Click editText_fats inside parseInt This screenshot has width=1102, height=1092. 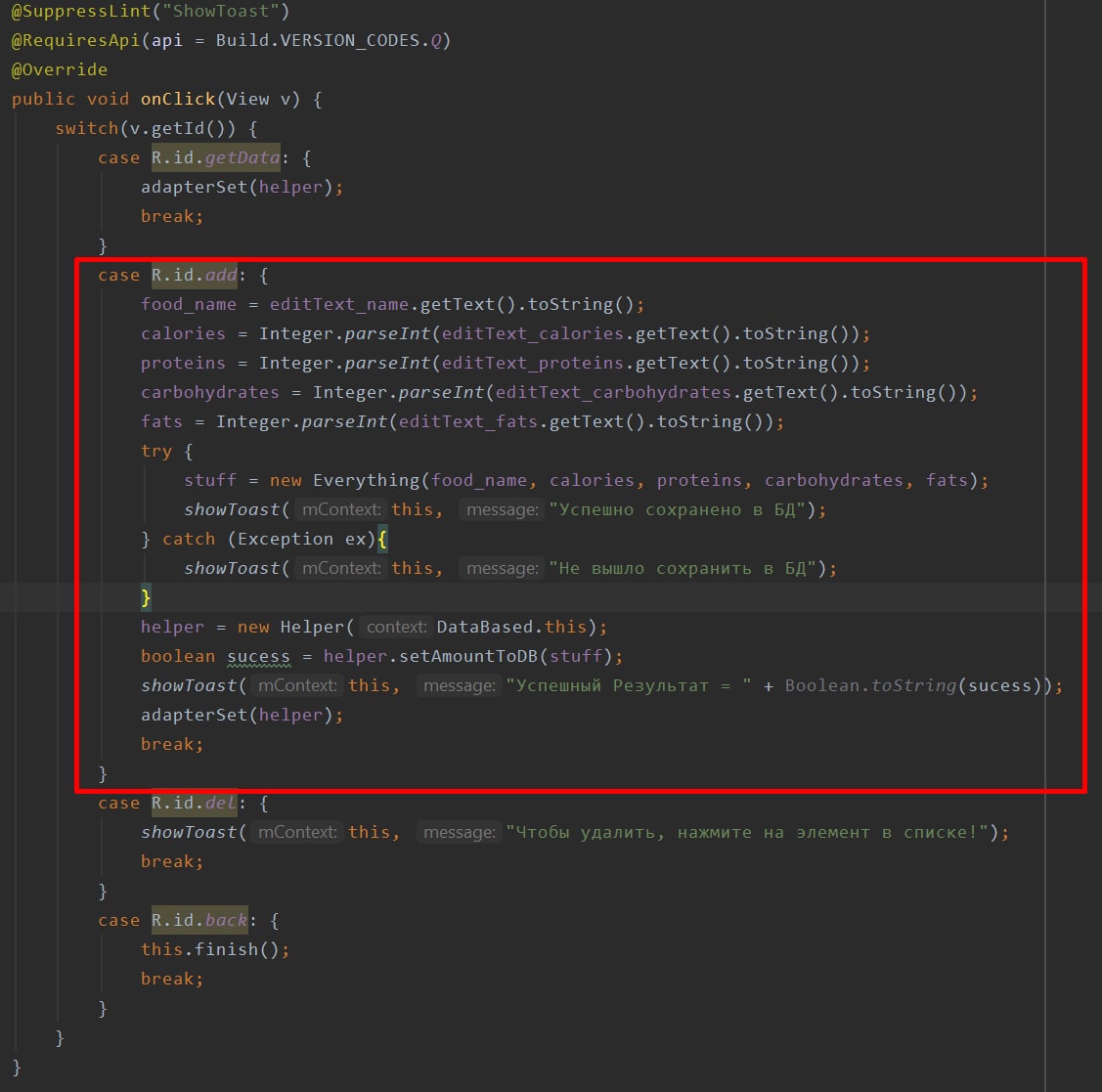pos(468,422)
